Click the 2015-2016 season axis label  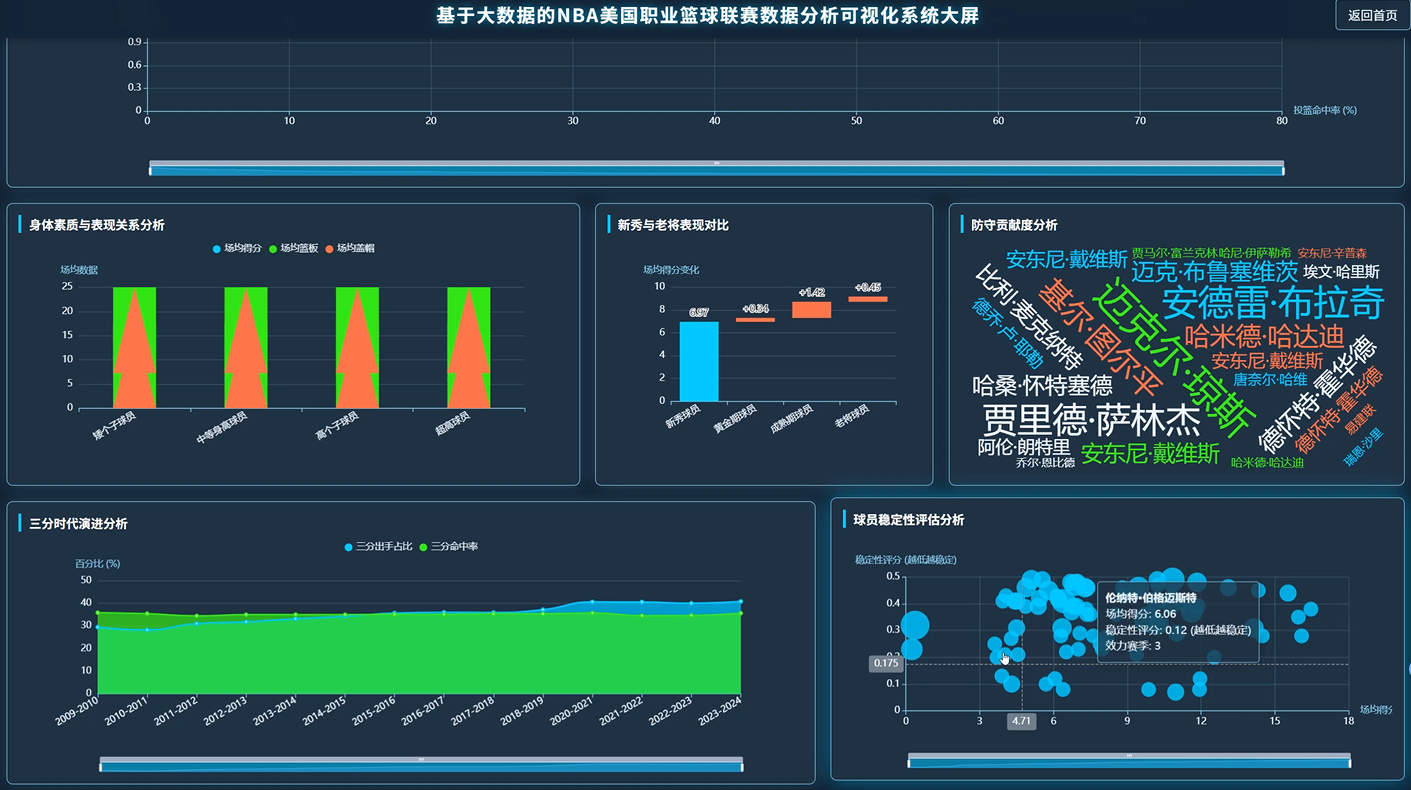(375, 711)
